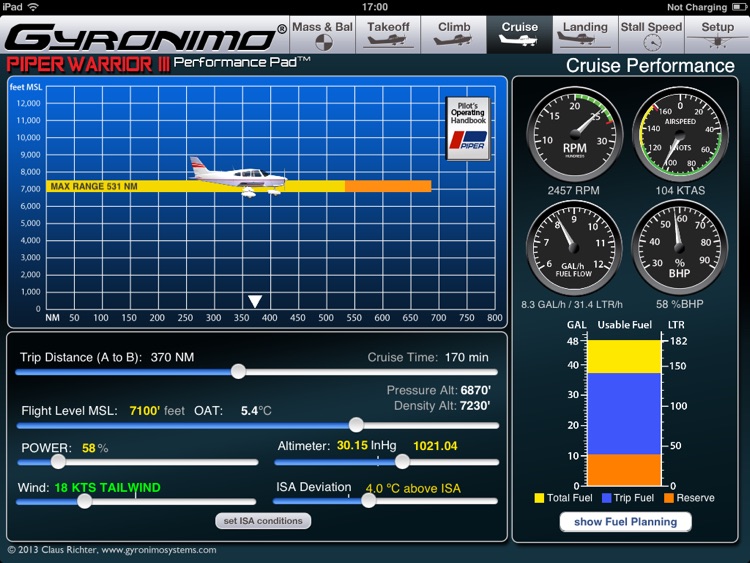
Task: Open the Stall Speed tab
Action: (x=651, y=34)
